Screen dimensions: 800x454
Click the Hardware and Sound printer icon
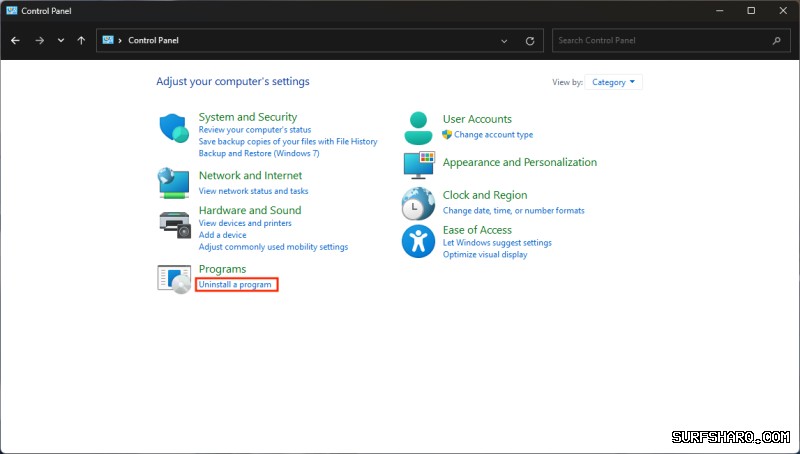pyautogui.click(x=174, y=223)
